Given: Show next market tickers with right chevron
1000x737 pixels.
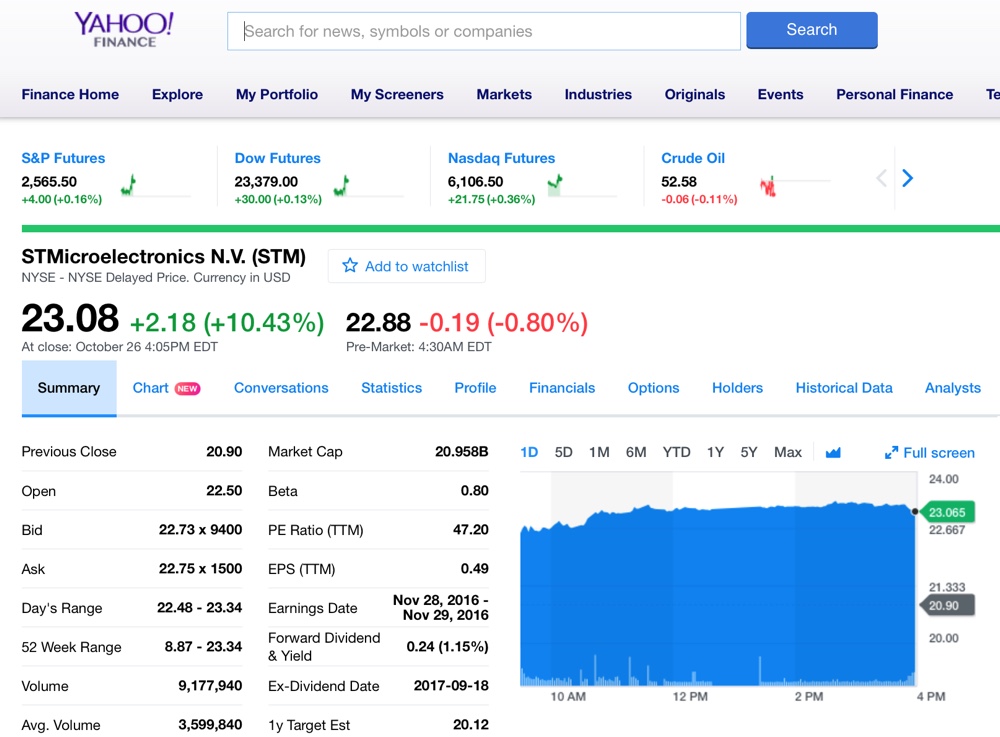Looking at the screenshot, I should 908,178.
